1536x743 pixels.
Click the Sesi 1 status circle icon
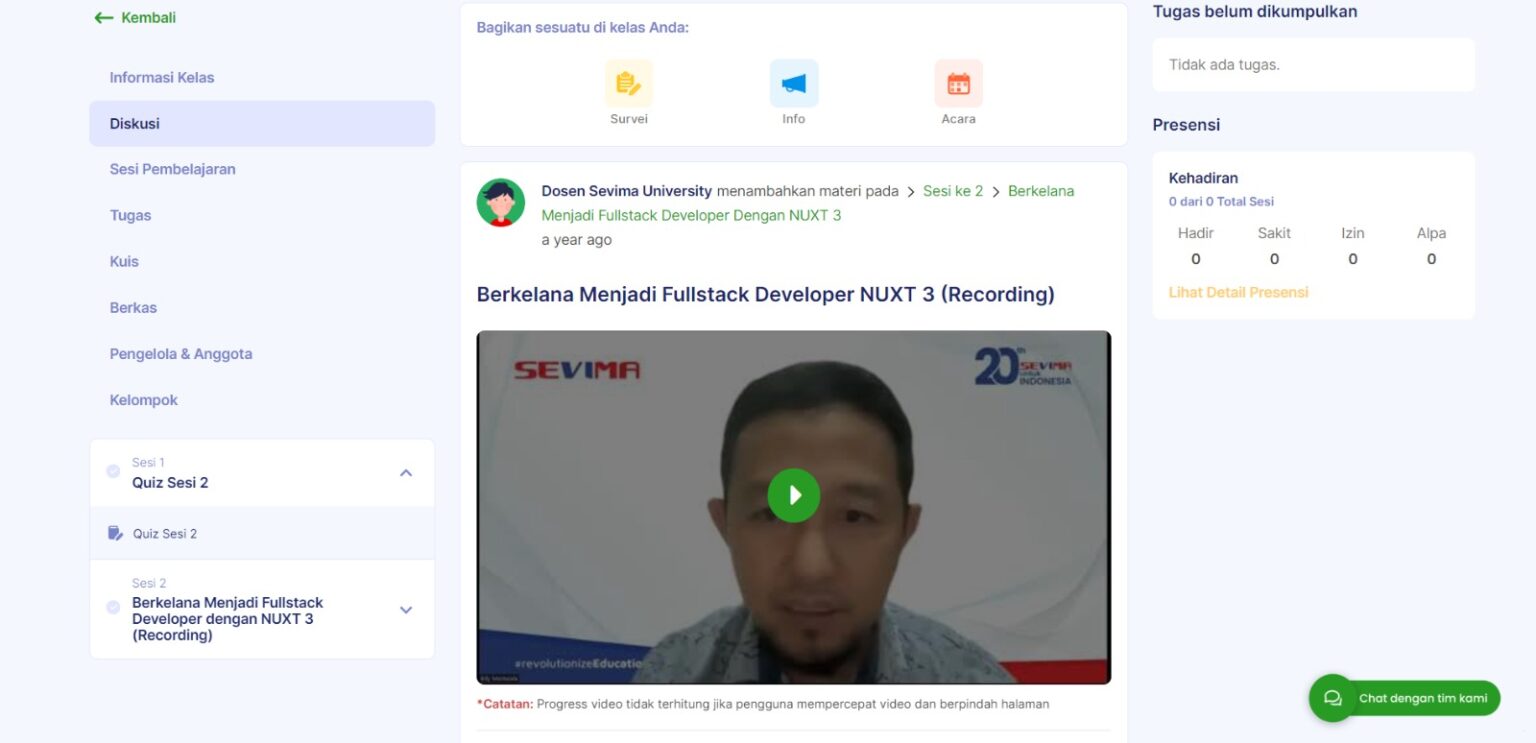pos(113,471)
